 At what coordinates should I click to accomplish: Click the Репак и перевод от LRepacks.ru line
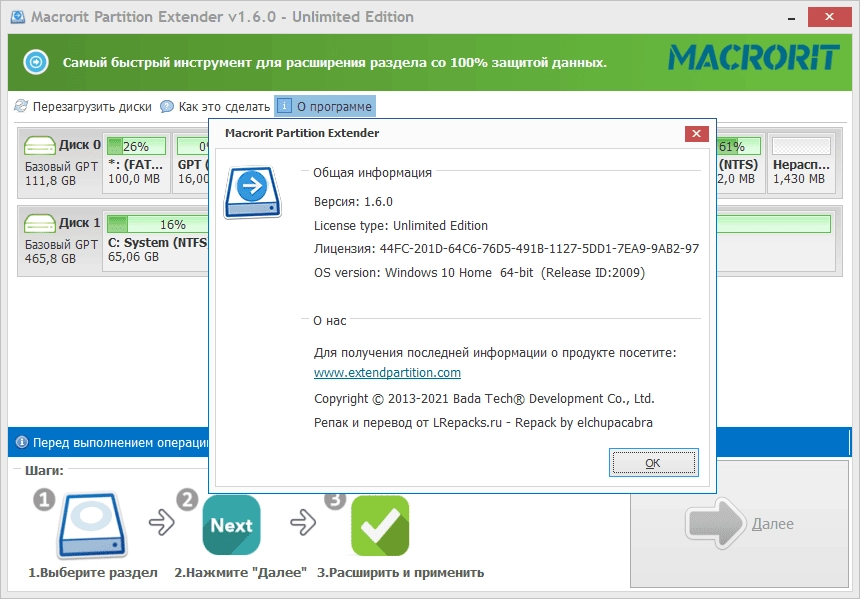483,423
